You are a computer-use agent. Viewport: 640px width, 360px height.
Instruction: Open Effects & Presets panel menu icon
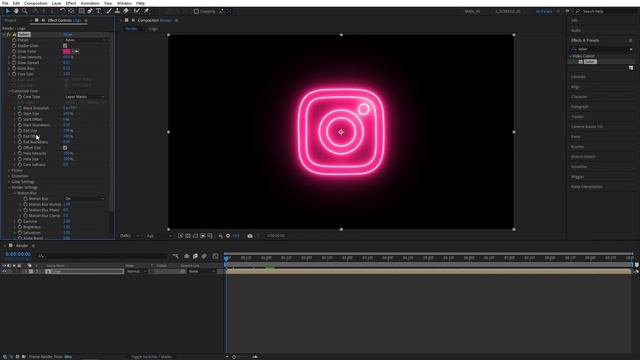point(631,40)
